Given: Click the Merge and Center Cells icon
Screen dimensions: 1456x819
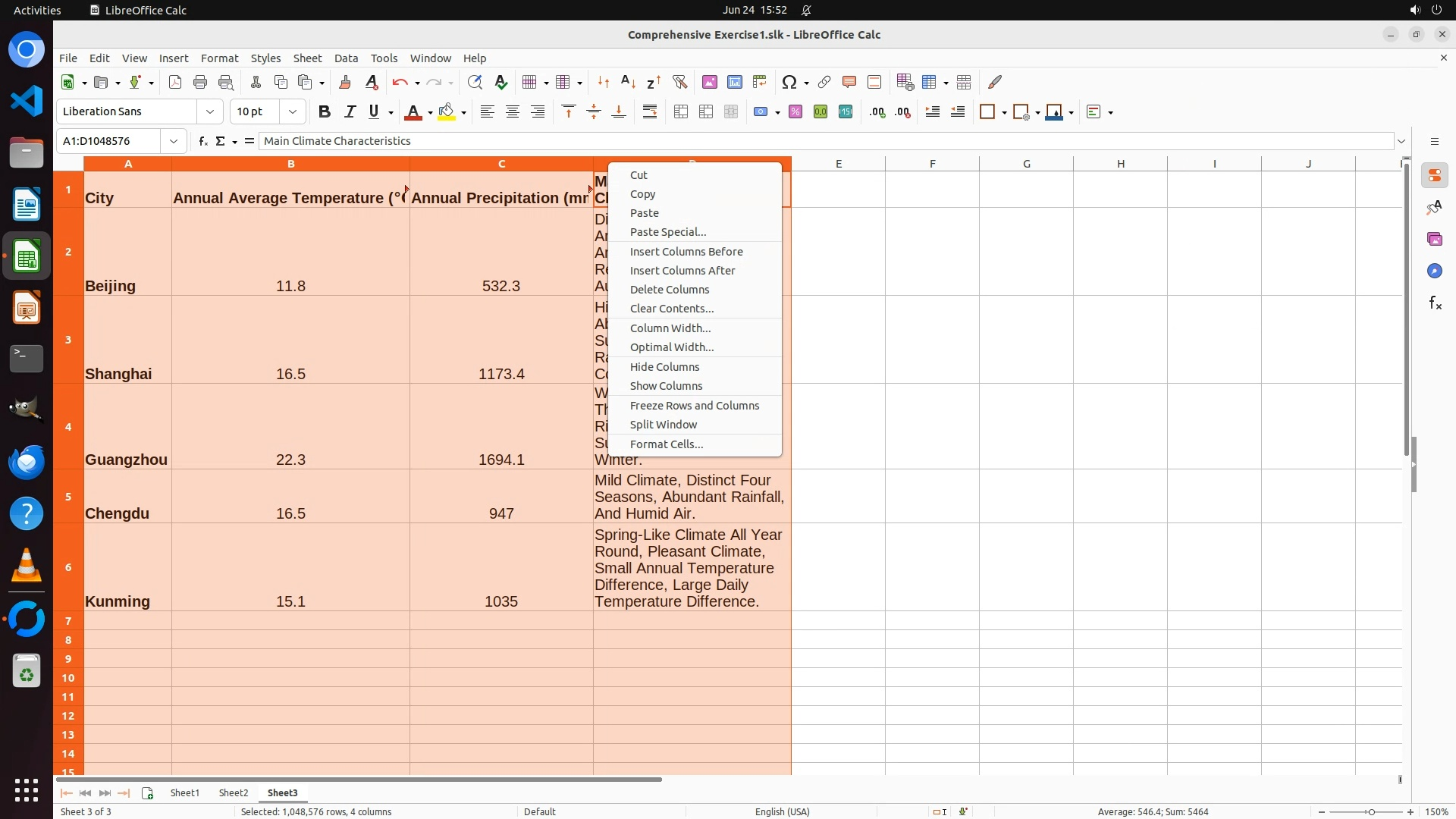Looking at the screenshot, I should point(681,111).
